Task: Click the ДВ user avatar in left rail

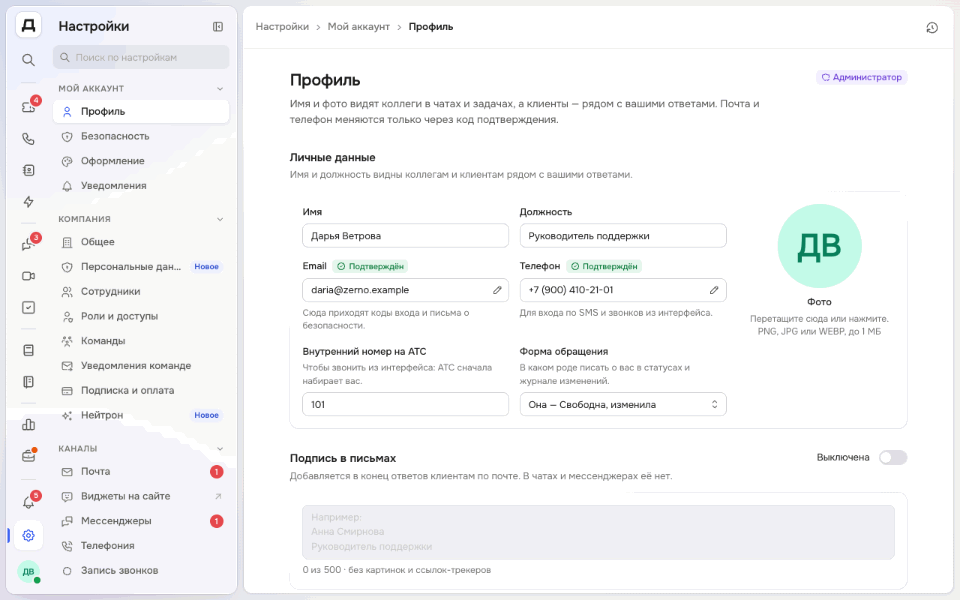Action: (28, 572)
